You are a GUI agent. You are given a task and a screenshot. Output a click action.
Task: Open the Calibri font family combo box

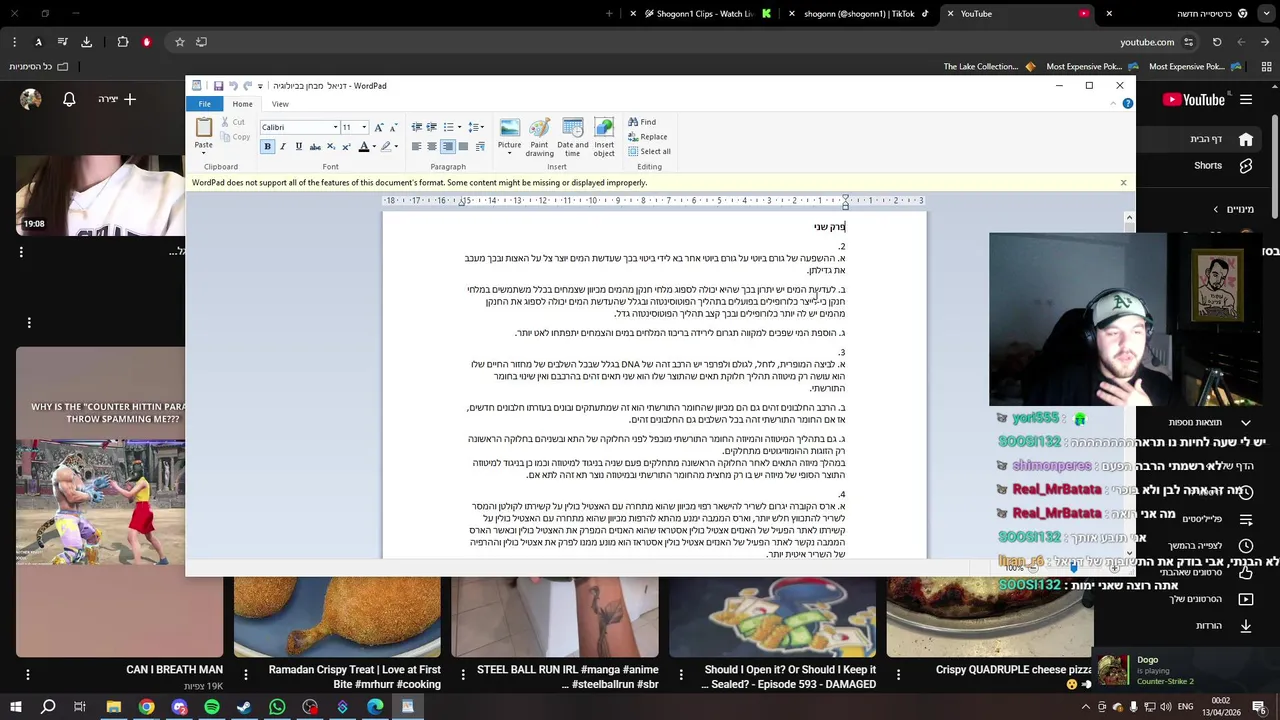click(300, 127)
